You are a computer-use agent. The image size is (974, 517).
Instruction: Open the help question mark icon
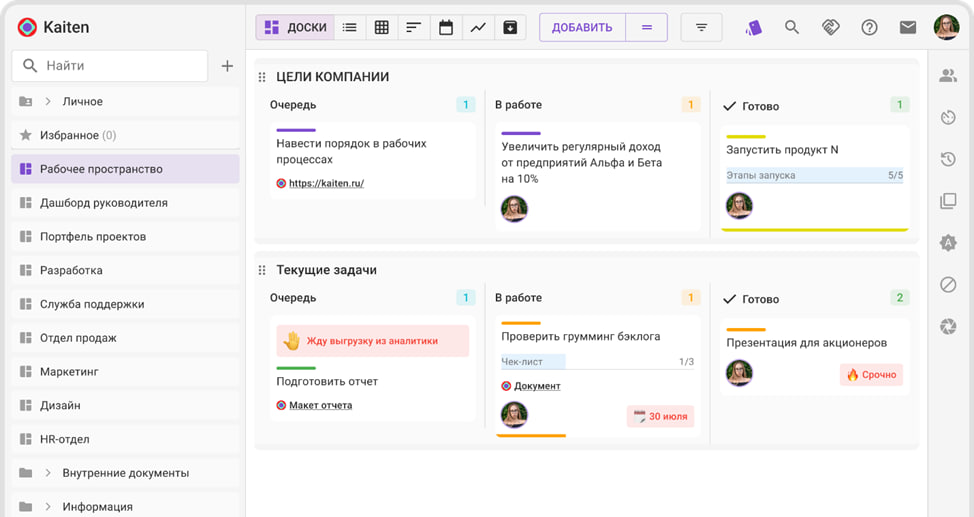point(869,28)
